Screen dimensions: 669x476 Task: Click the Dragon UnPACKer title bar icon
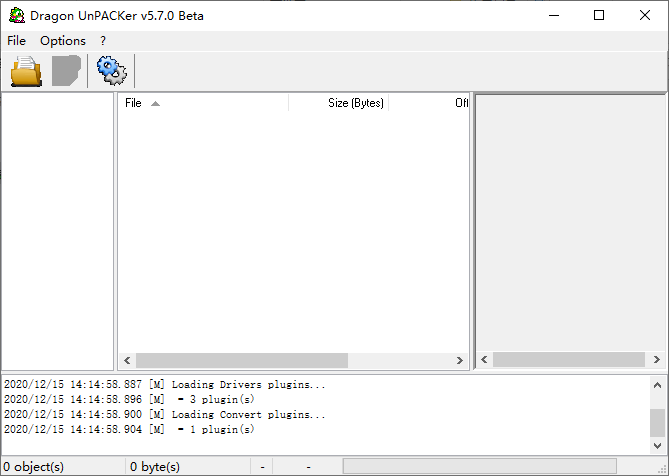[x=17, y=16]
